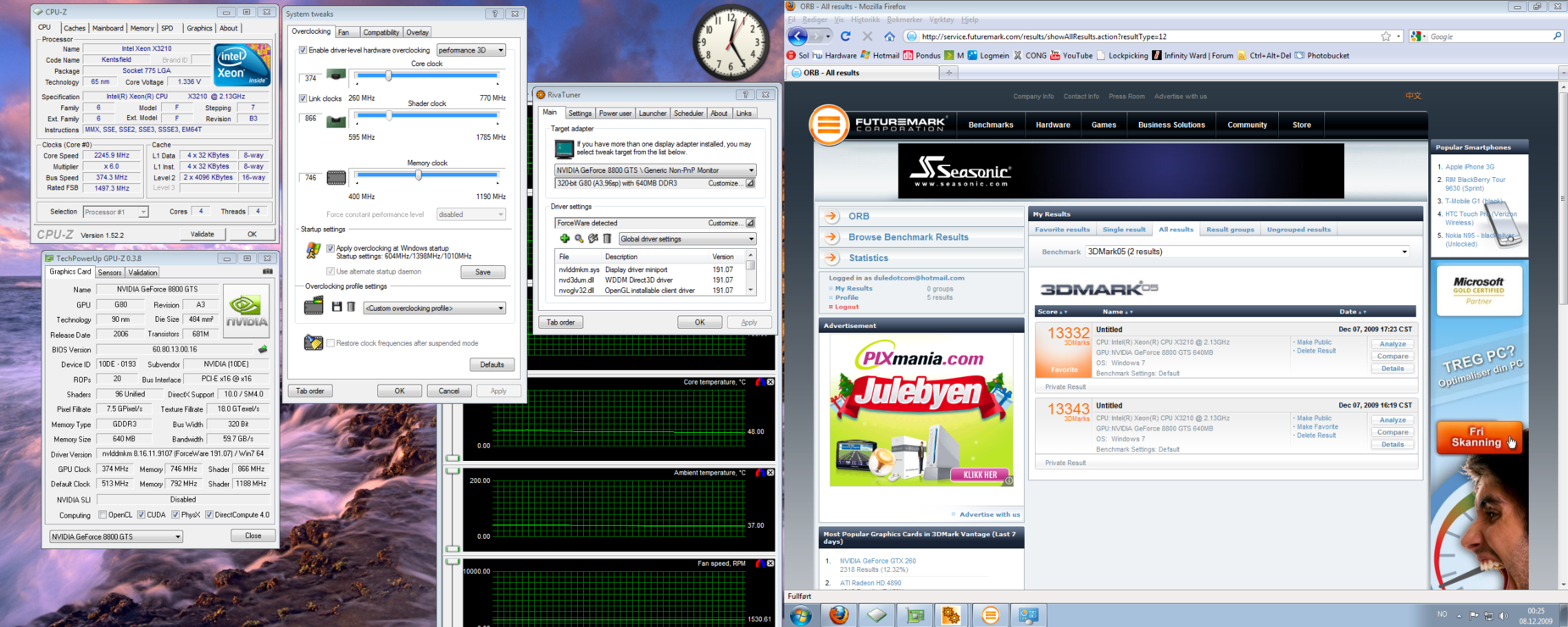
Task: Go to Firefox home page icon
Action: click(x=889, y=36)
